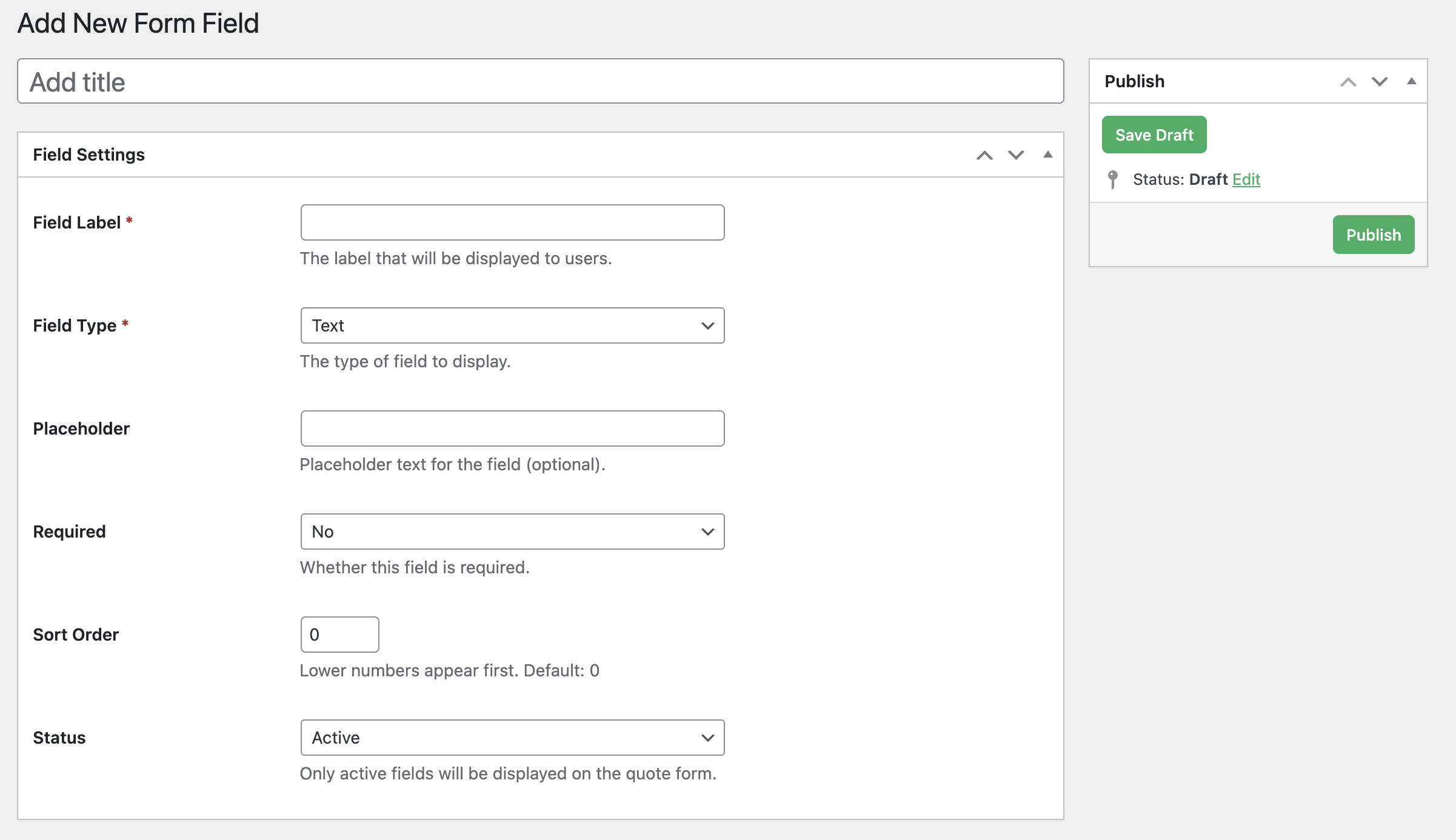Viewport: 1456px width, 840px height.
Task: Collapse the Field Settings panel toggle
Action: 1047,155
